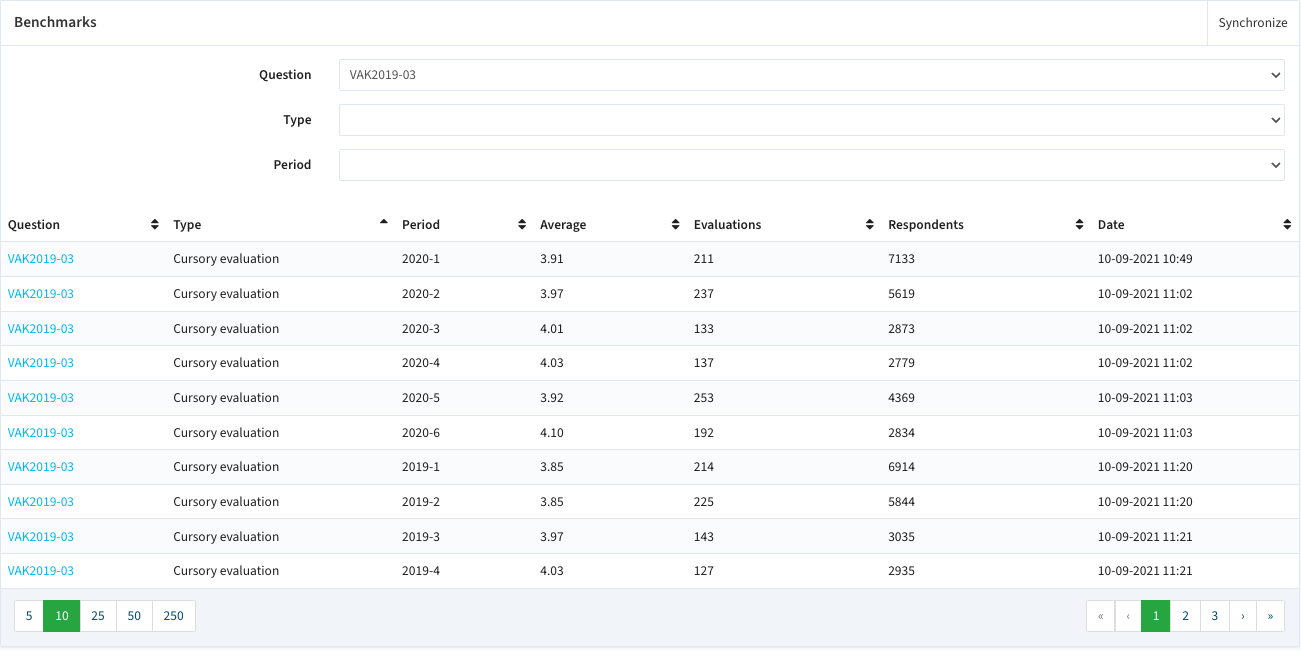This screenshot has width=1301, height=651.
Task: Select the average value 4.01
Action: (x=552, y=329)
